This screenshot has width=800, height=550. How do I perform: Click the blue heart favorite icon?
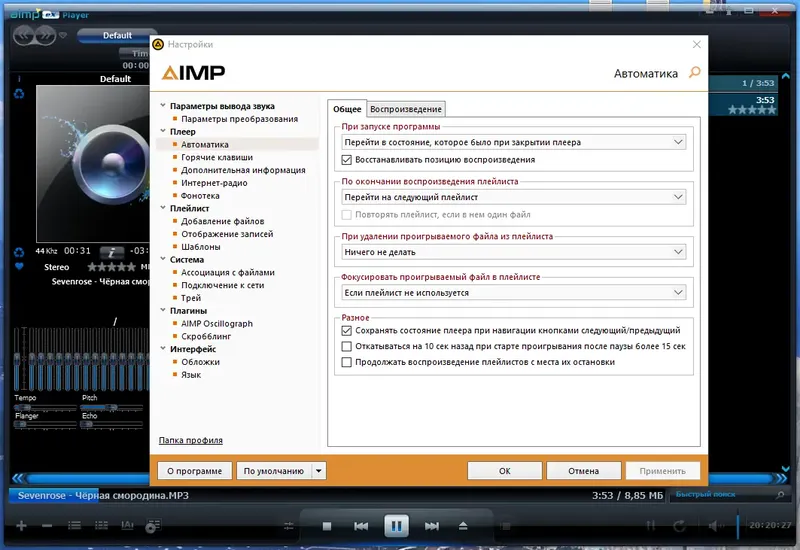click(19, 266)
